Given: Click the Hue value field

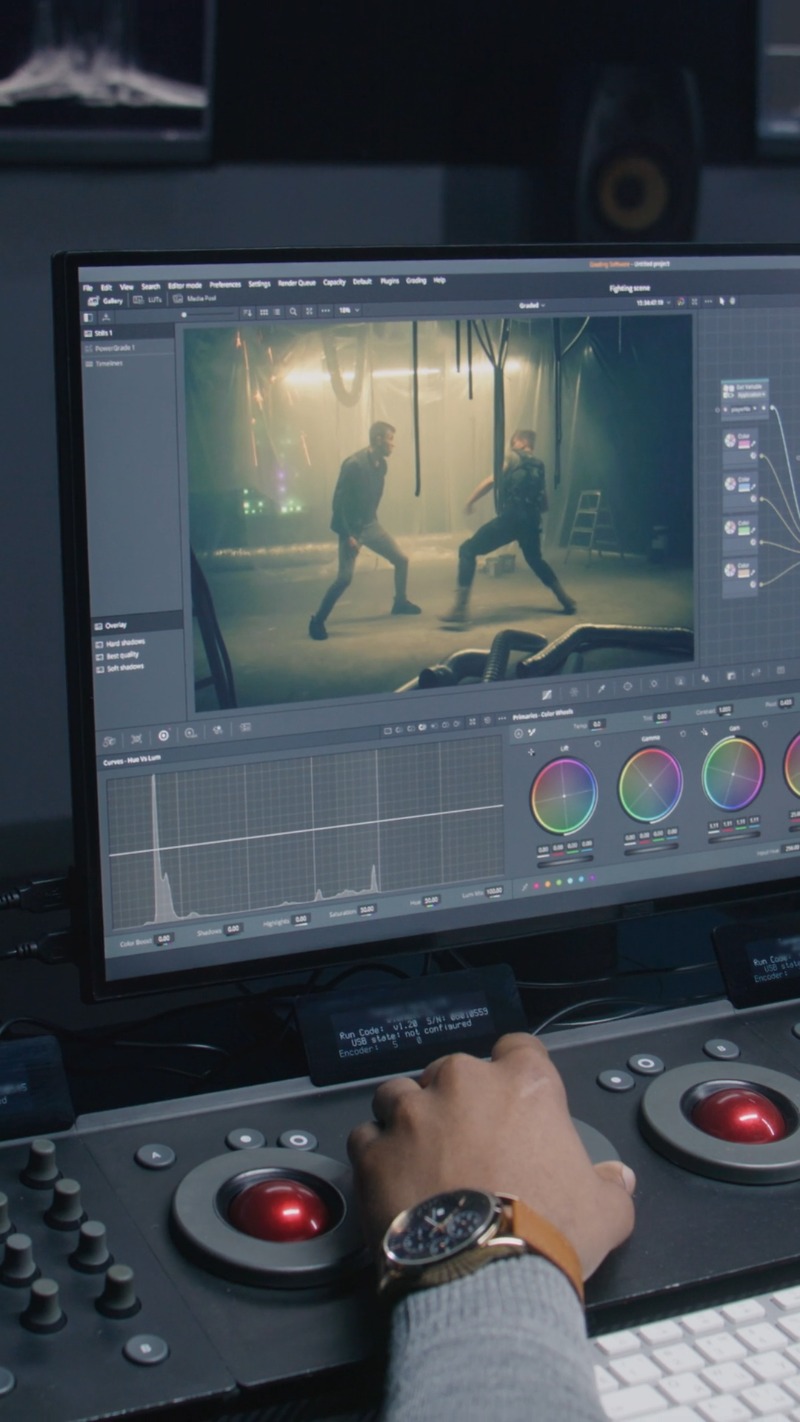Looking at the screenshot, I should (x=431, y=900).
